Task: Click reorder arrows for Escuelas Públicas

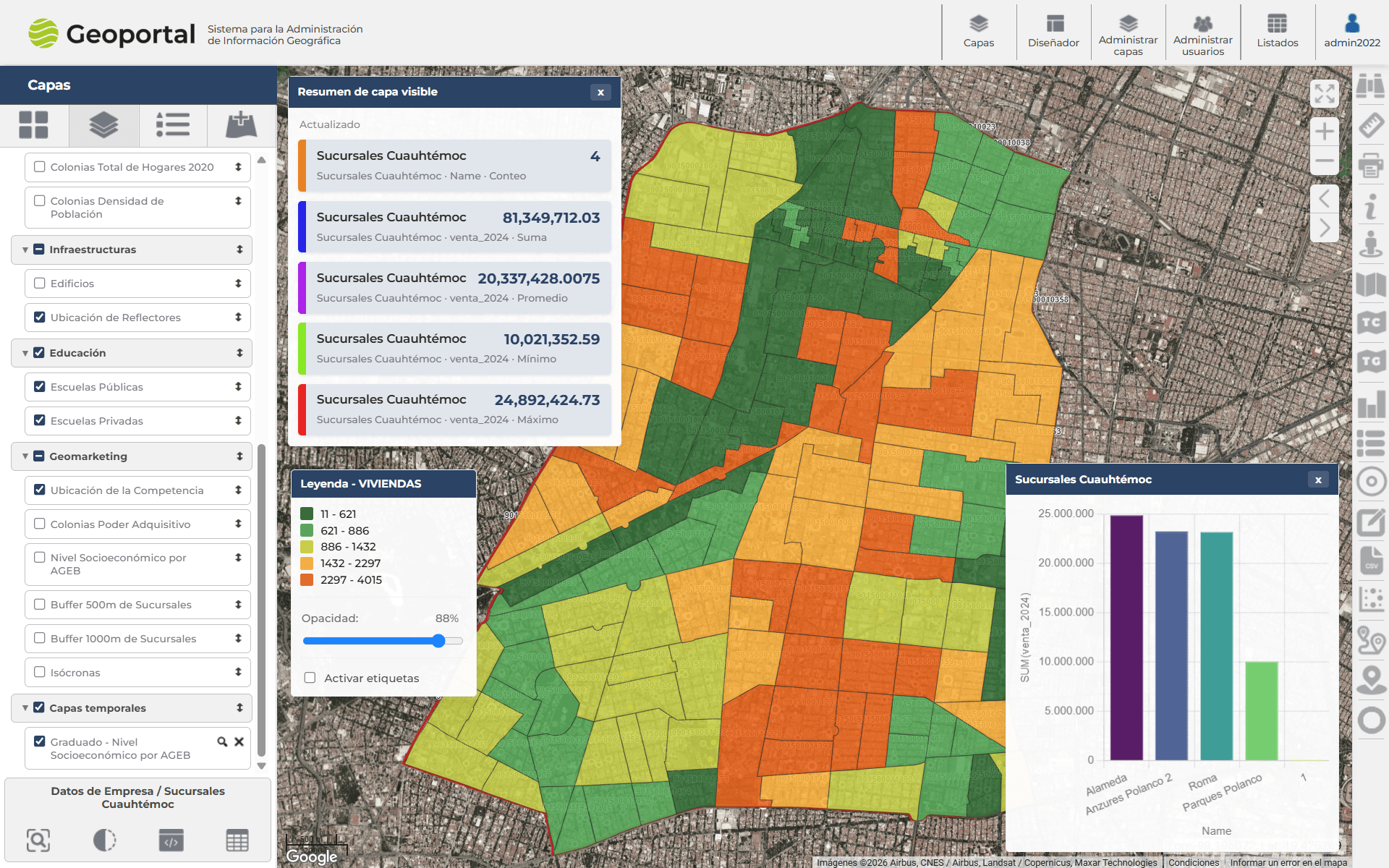Action: (x=238, y=387)
